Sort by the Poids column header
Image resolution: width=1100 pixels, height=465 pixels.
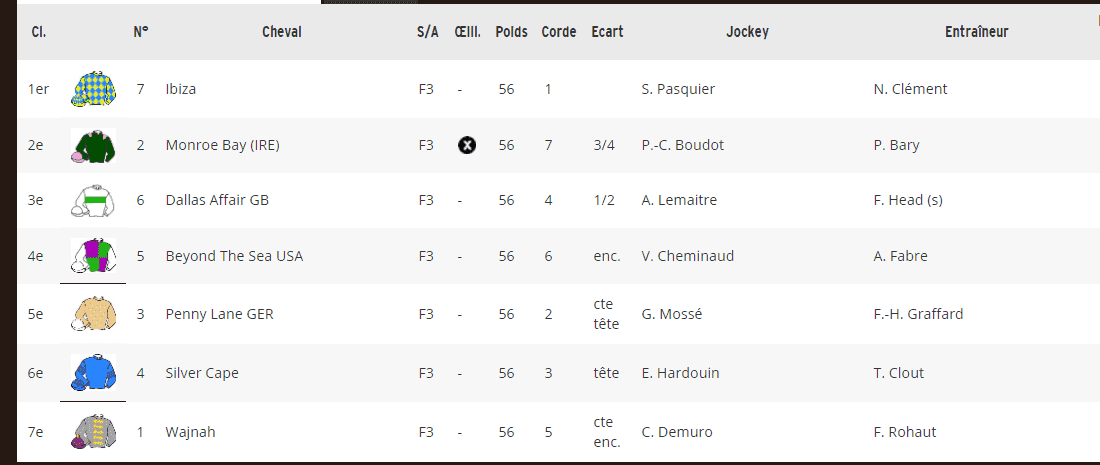pyautogui.click(x=512, y=32)
